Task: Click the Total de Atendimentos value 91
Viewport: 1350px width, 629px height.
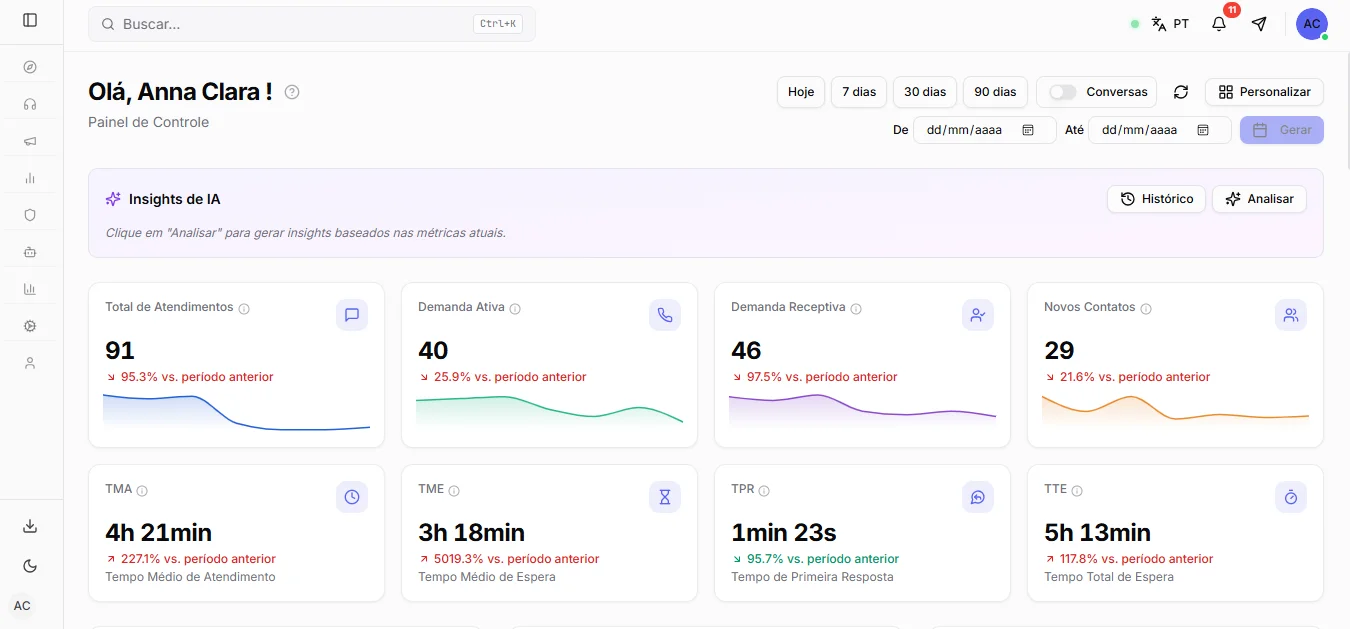Action: tap(120, 350)
